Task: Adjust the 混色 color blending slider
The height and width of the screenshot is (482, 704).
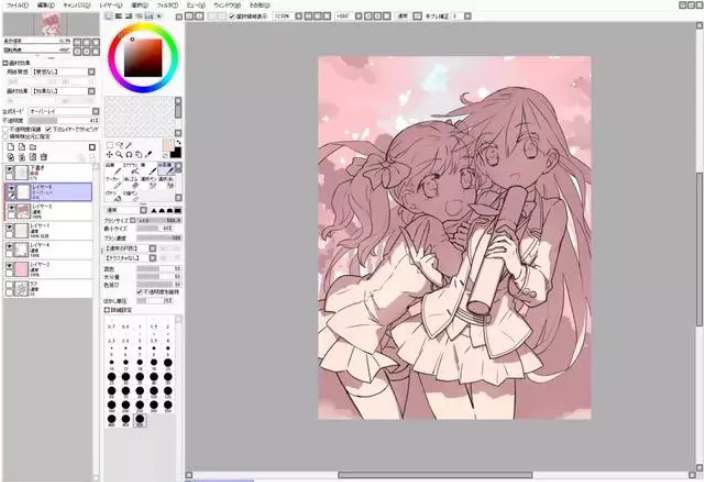Action: 159,269
